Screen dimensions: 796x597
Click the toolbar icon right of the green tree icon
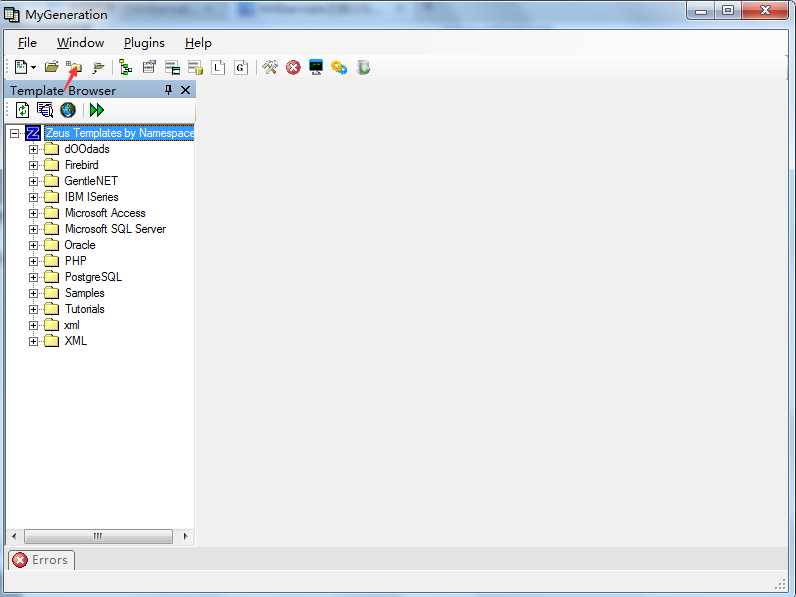(x=149, y=67)
